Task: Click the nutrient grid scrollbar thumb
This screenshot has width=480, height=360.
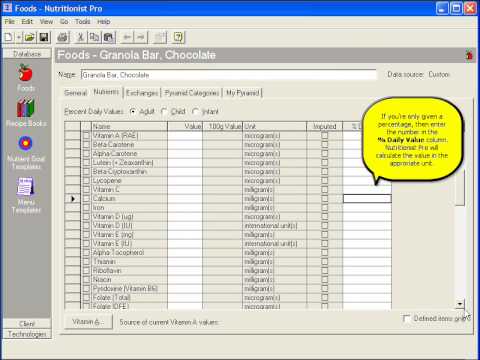Action: pos(460,187)
